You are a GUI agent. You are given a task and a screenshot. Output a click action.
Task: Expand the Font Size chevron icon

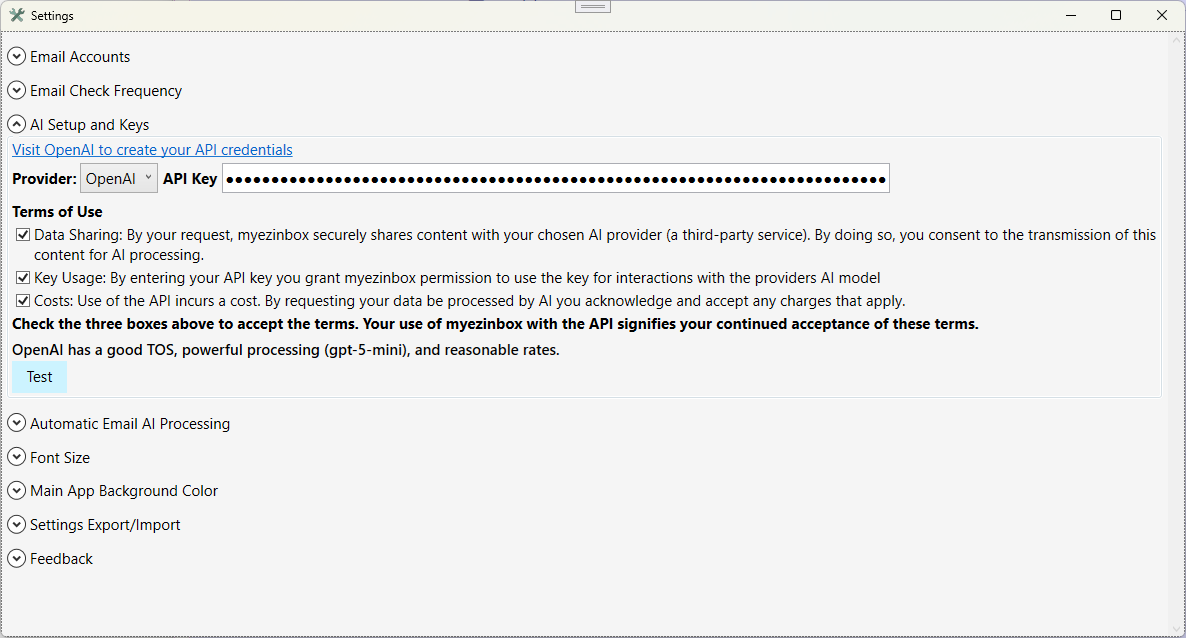17,457
